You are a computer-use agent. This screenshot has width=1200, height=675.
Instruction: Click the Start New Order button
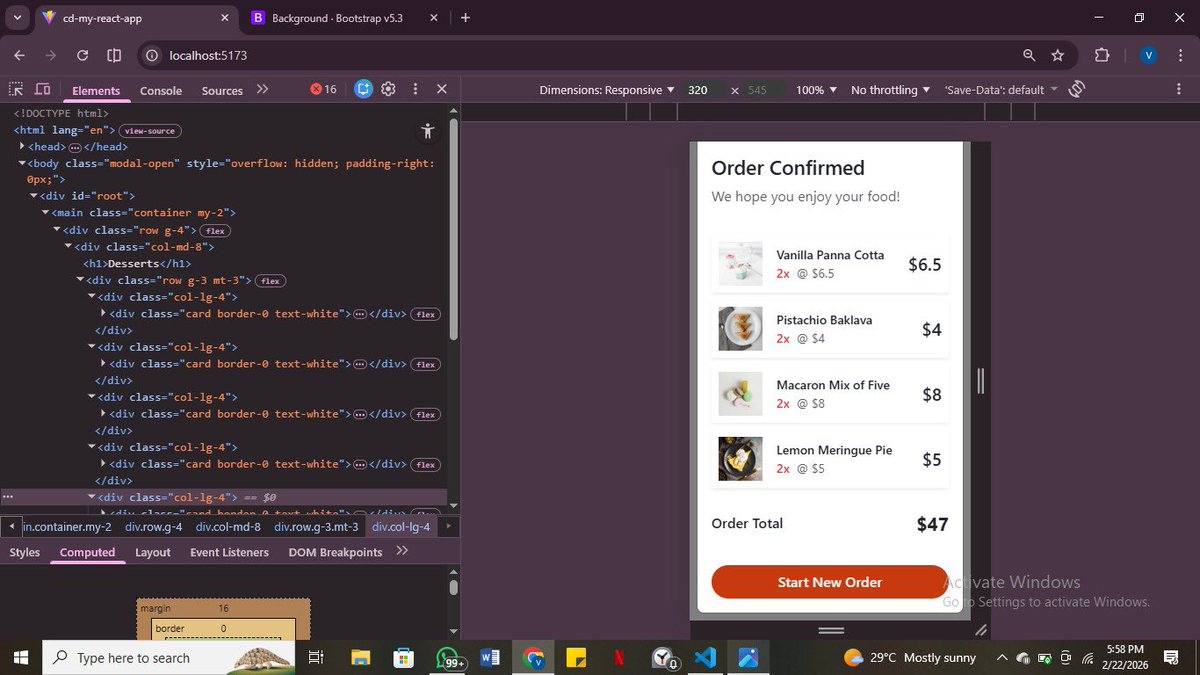[830, 582]
